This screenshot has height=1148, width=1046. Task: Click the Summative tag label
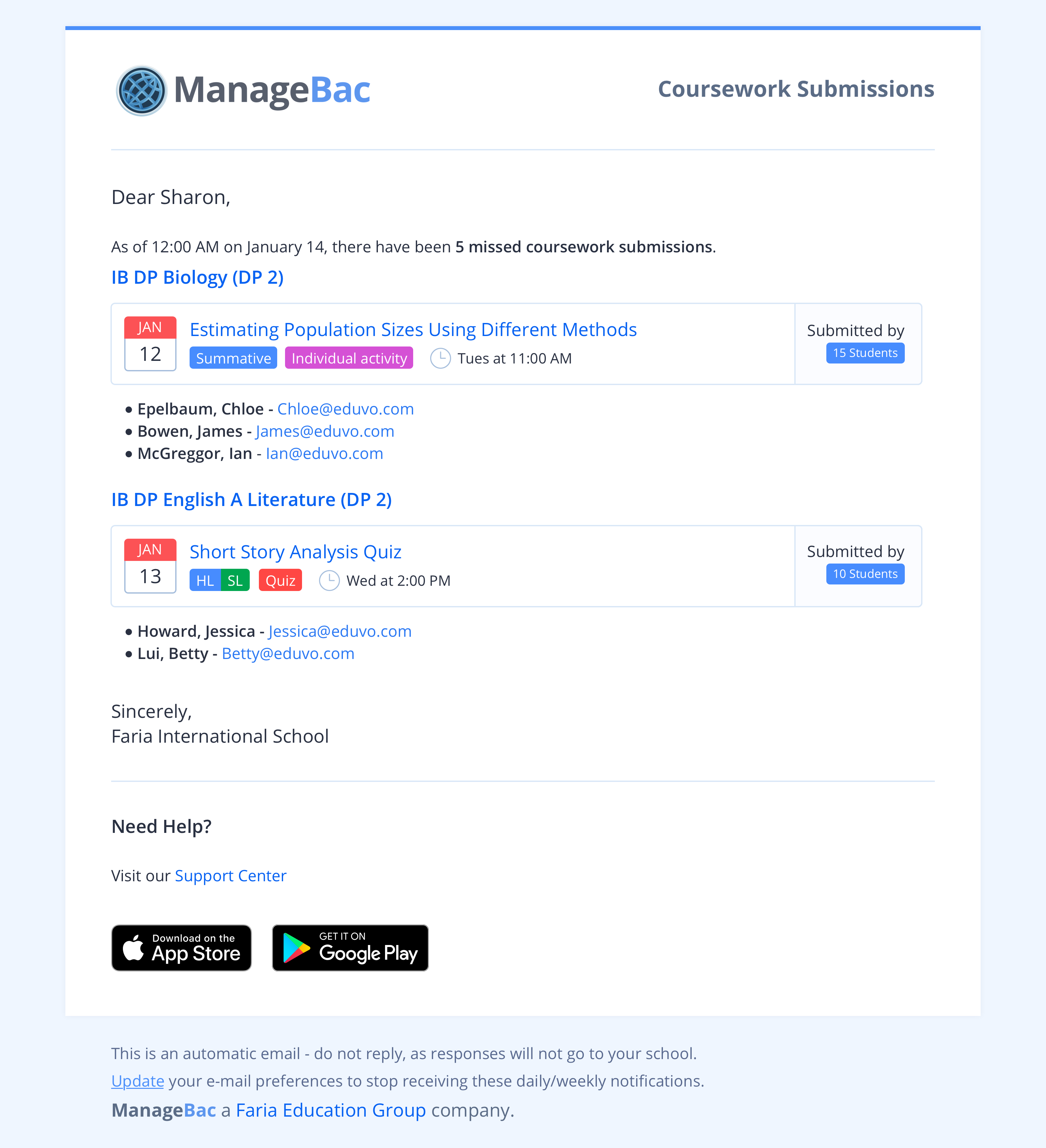tap(233, 358)
